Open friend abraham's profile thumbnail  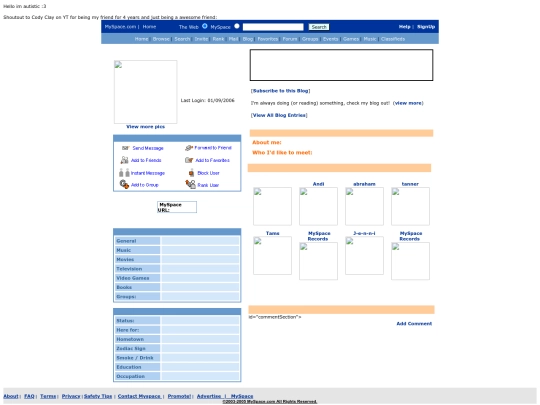(x=364, y=206)
